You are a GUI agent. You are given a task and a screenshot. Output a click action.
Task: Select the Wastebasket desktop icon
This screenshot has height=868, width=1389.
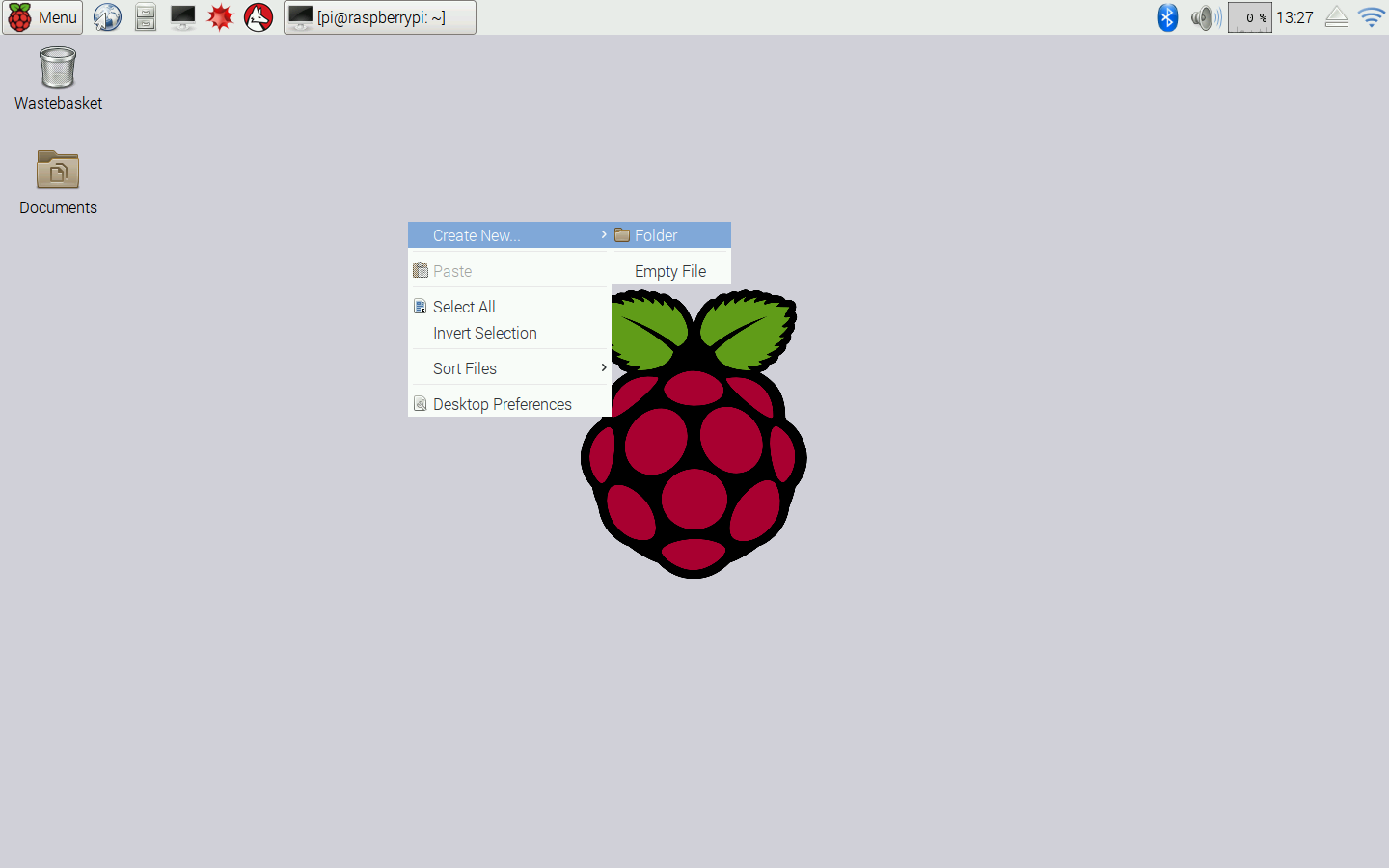coord(58,79)
